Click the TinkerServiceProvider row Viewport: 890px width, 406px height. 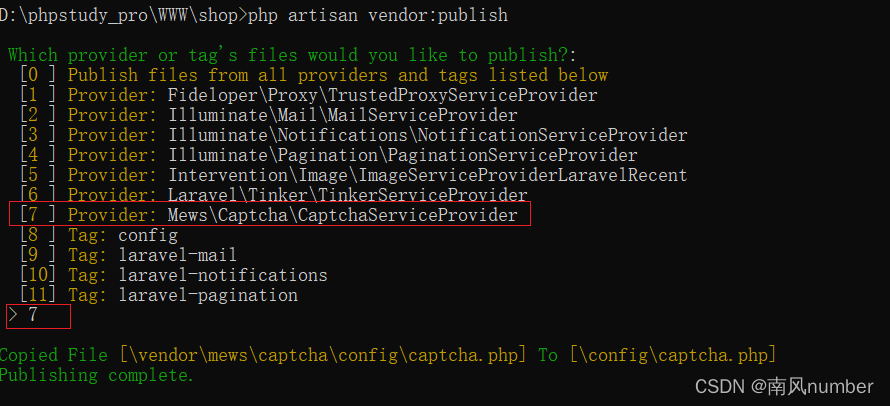tap(274, 195)
